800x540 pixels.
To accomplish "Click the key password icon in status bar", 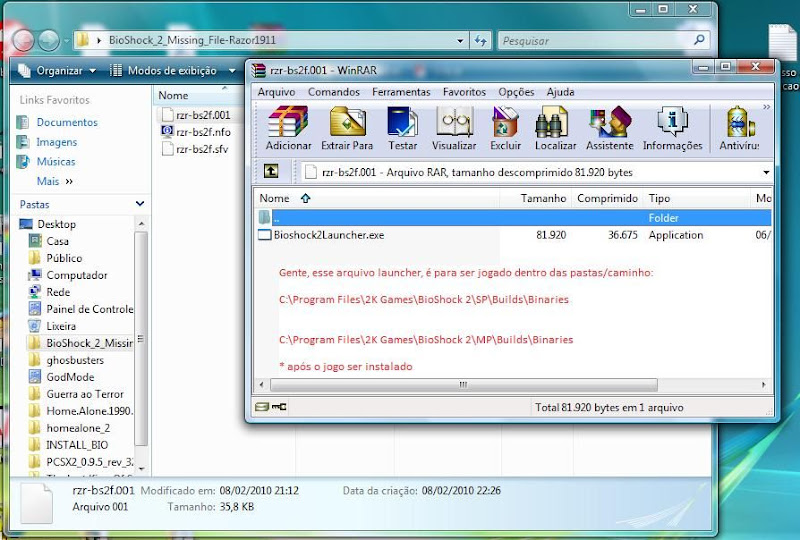I will pyautogui.click(x=279, y=407).
